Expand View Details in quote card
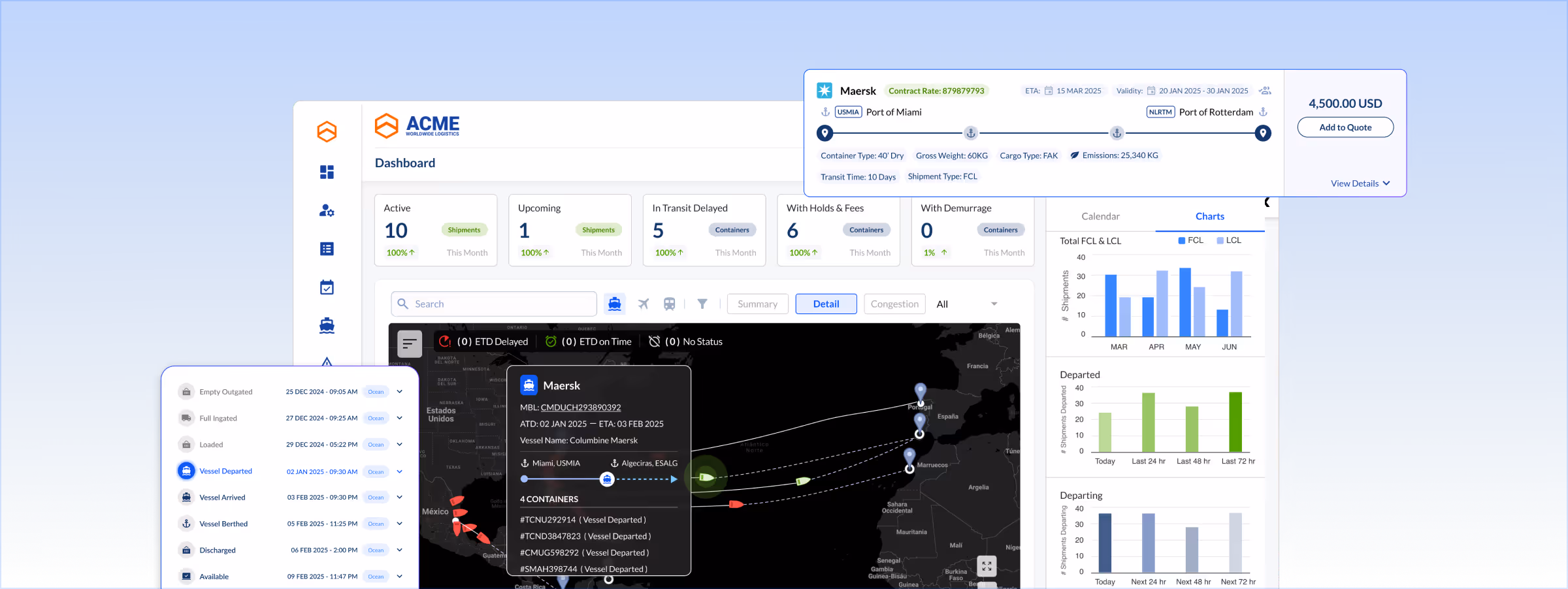 coord(1360,183)
